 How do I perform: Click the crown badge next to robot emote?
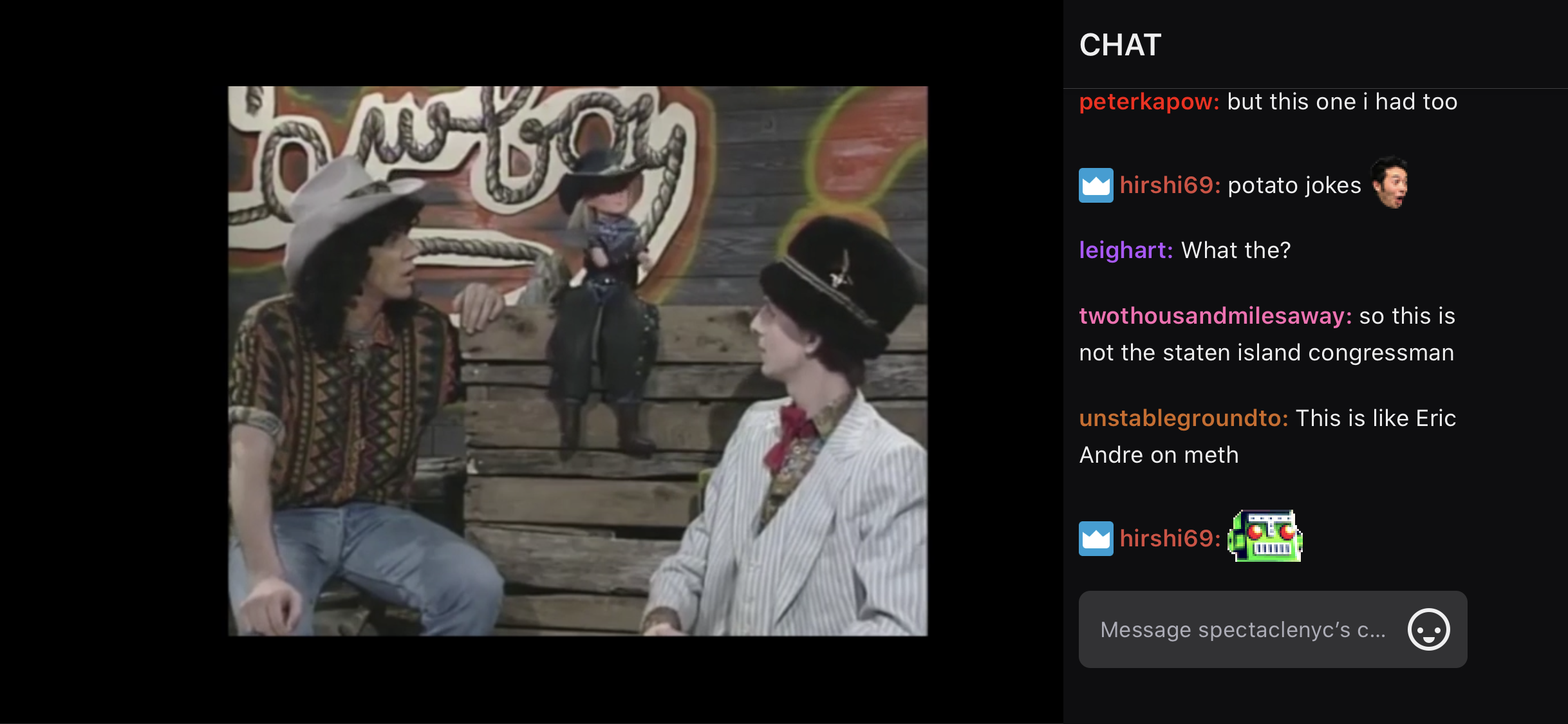point(1096,538)
